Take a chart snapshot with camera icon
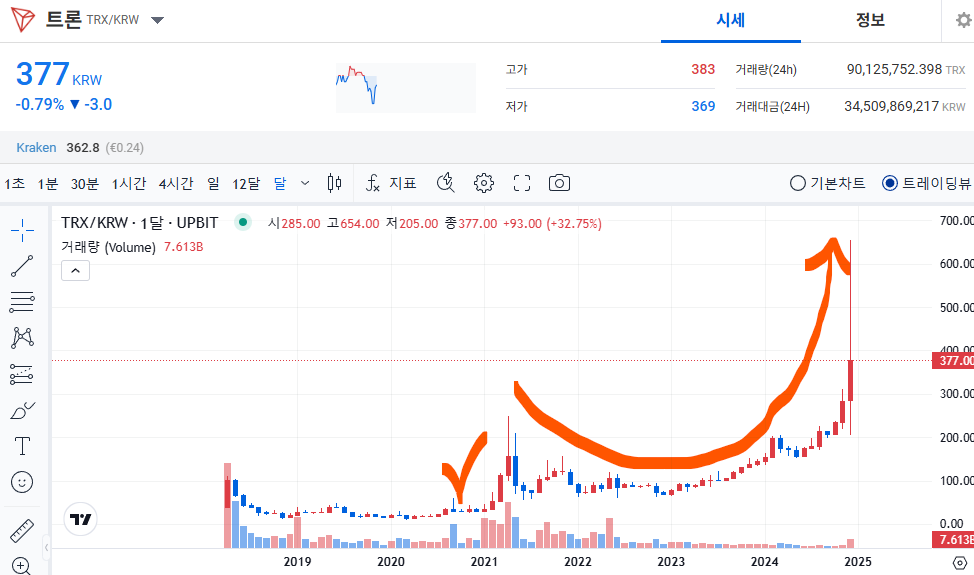This screenshot has height=575, width=974. point(559,183)
